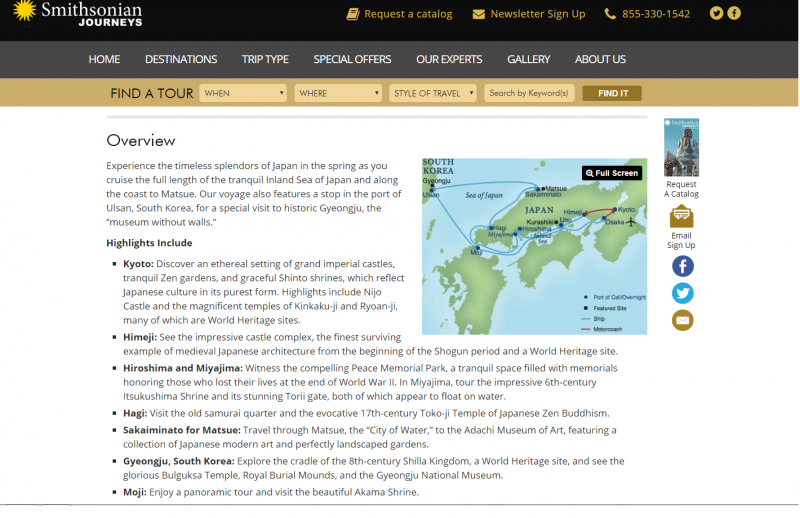Click the Twitter share icon in the right sidebar

[682, 293]
